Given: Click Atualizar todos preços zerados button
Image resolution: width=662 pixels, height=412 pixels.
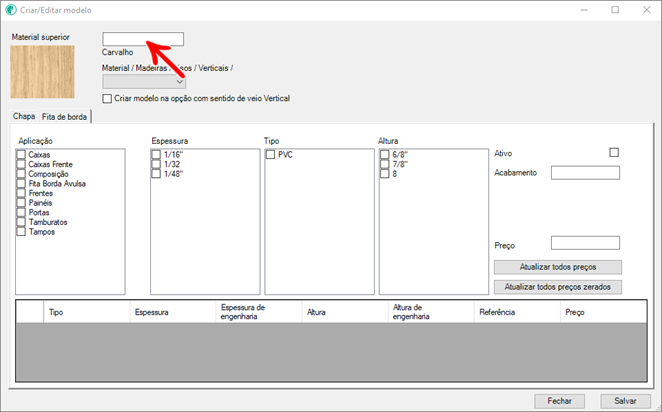Looking at the screenshot, I should (x=558, y=287).
